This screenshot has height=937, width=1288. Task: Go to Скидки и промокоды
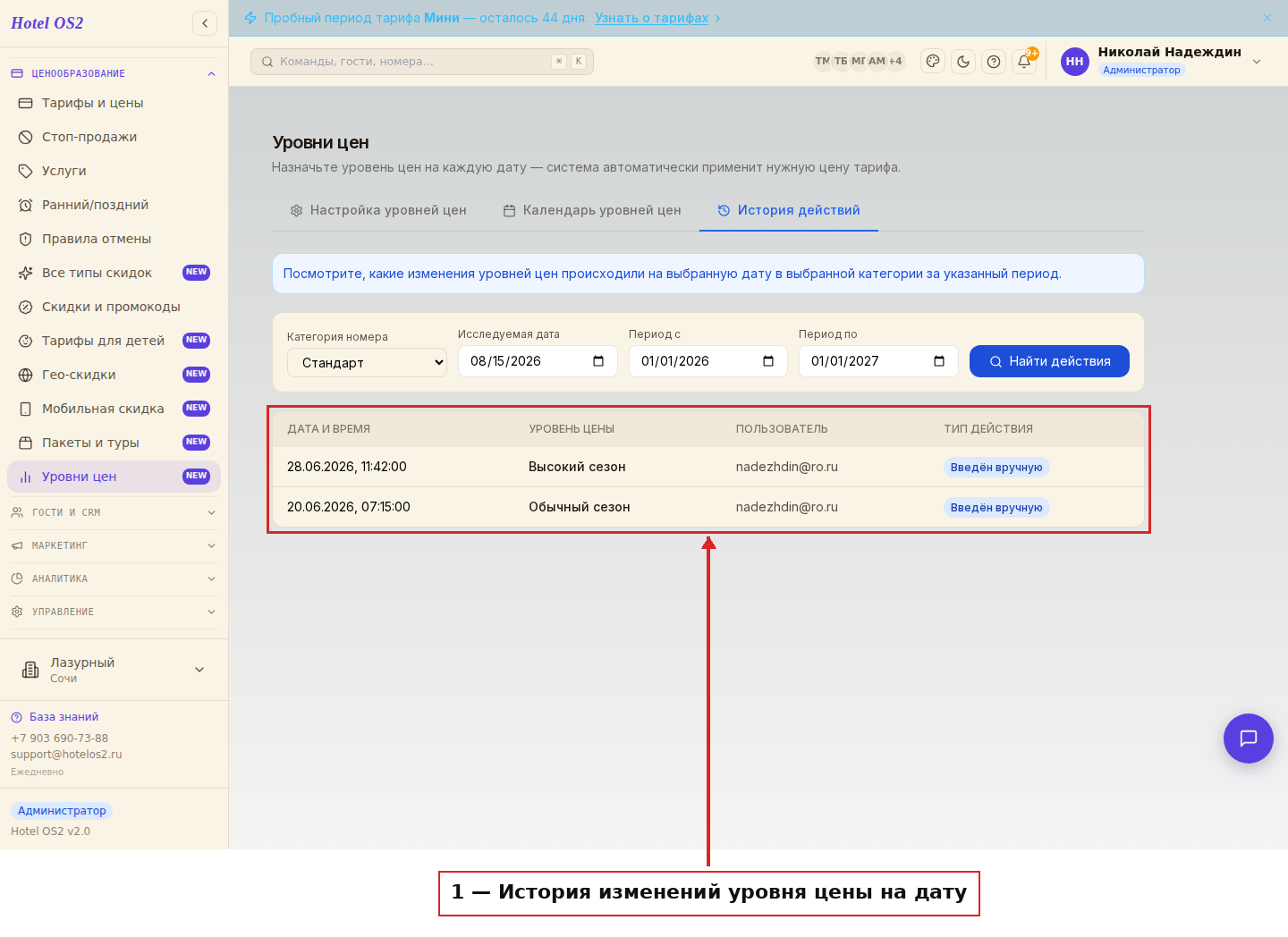[x=114, y=307]
